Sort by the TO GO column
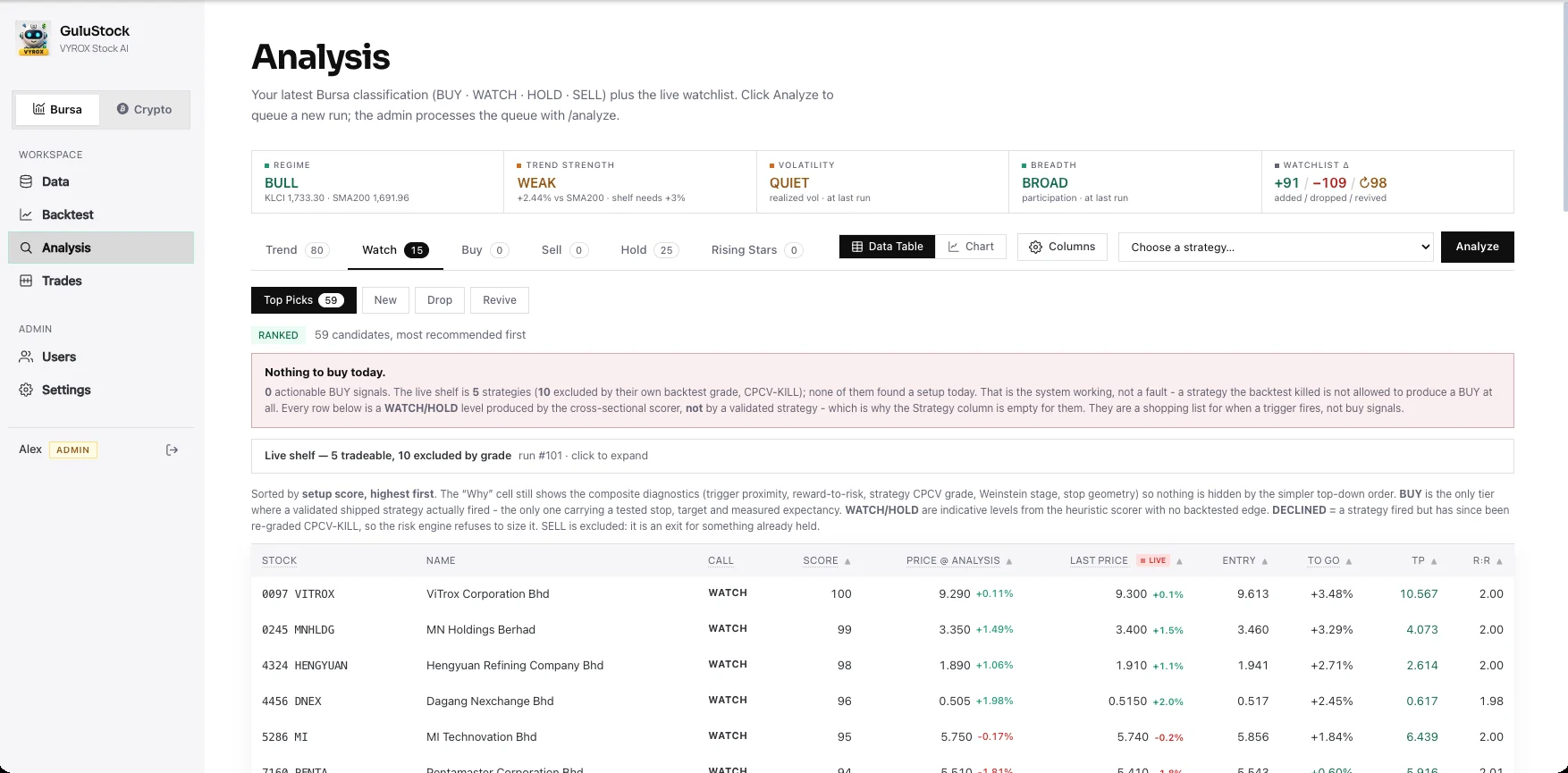 [x=1329, y=560]
